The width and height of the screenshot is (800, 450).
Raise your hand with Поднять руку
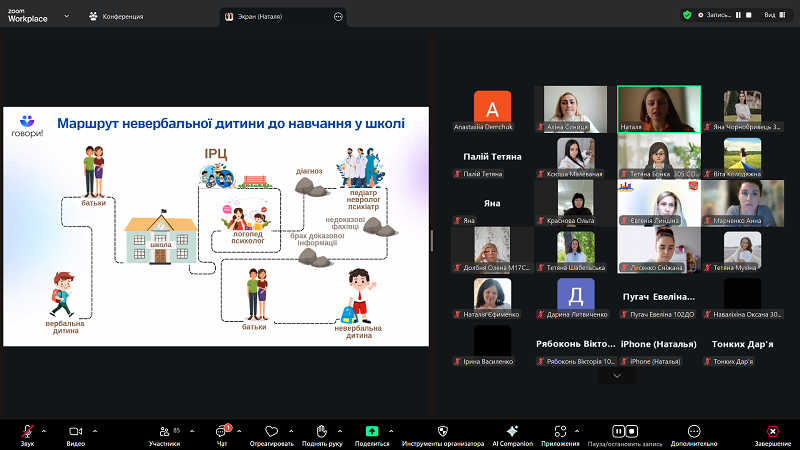324,430
